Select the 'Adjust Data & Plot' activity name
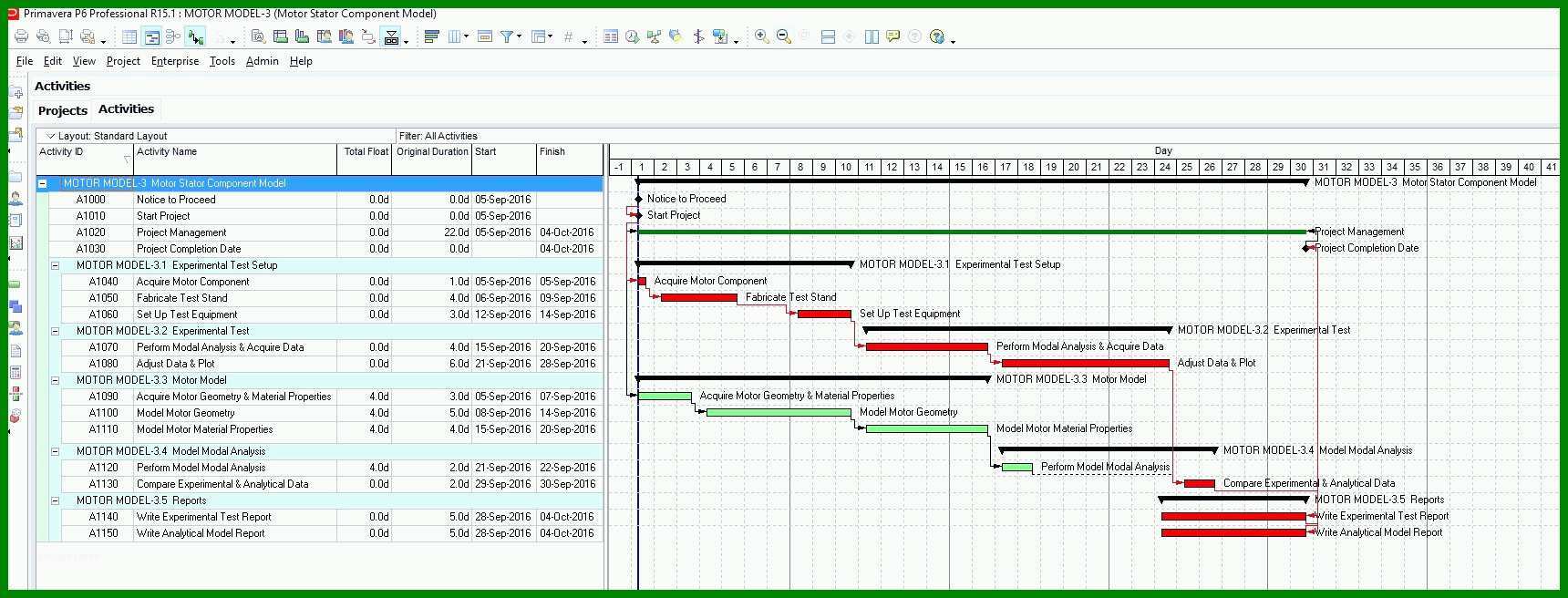Viewport: 1568px width, 598px height. pyautogui.click(x=176, y=364)
